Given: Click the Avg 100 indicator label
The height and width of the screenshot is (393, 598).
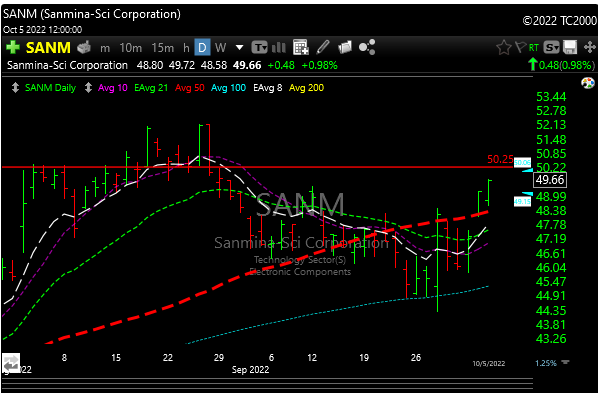Looking at the screenshot, I should [x=228, y=88].
